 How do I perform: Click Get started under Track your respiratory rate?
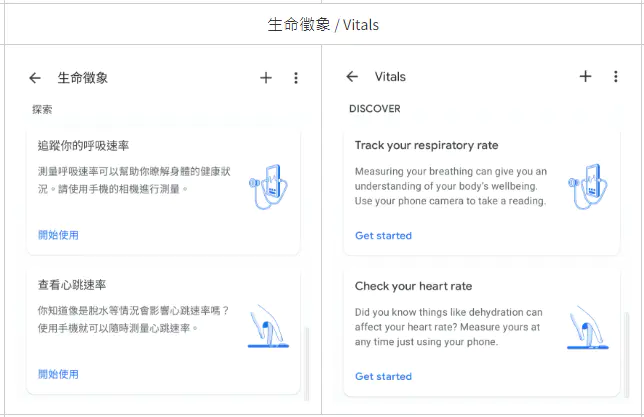(x=383, y=236)
